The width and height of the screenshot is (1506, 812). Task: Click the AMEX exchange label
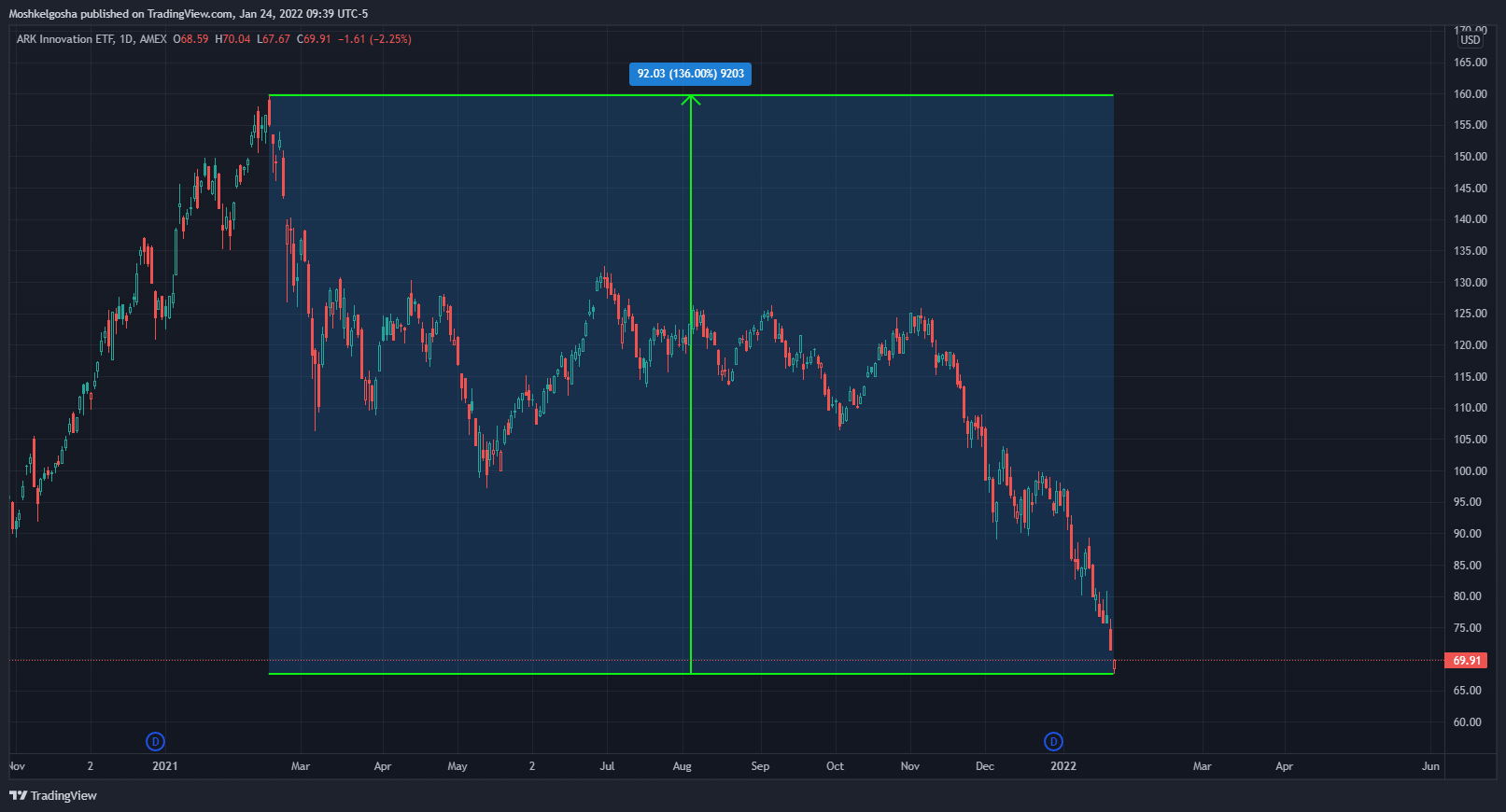(x=153, y=39)
